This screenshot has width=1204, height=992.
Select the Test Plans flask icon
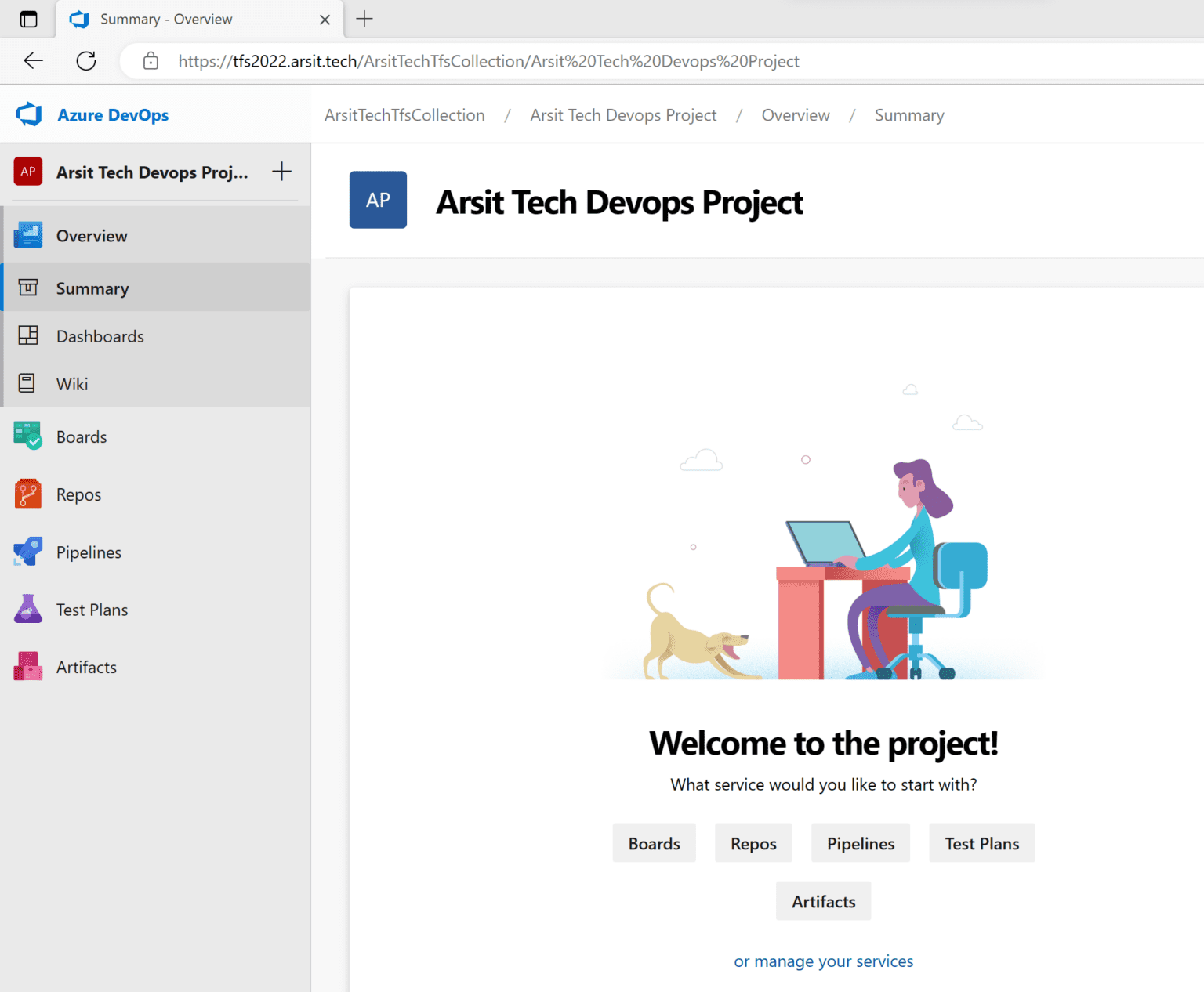(27, 609)
